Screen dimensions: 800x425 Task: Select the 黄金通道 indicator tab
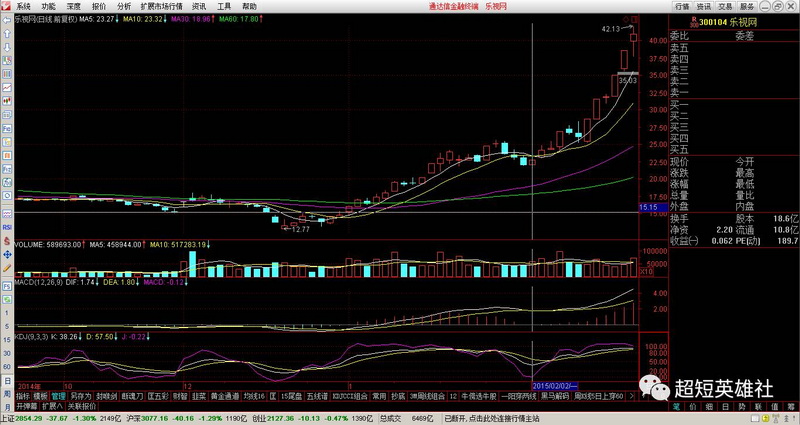coord(223,396)
